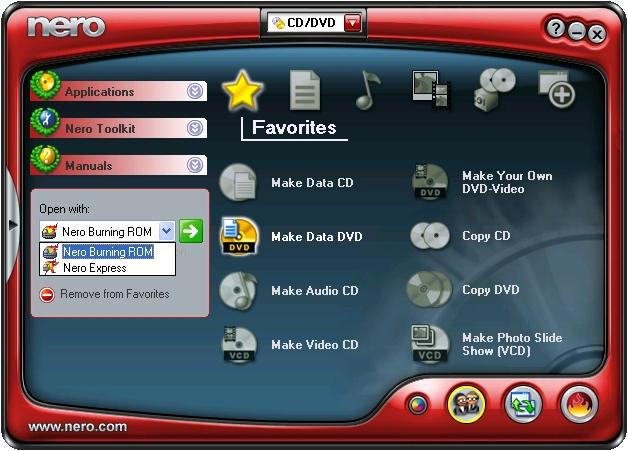Click the Make Data CD disc icon
Viewport: 628px width, 451px height.
pos(238,182)
